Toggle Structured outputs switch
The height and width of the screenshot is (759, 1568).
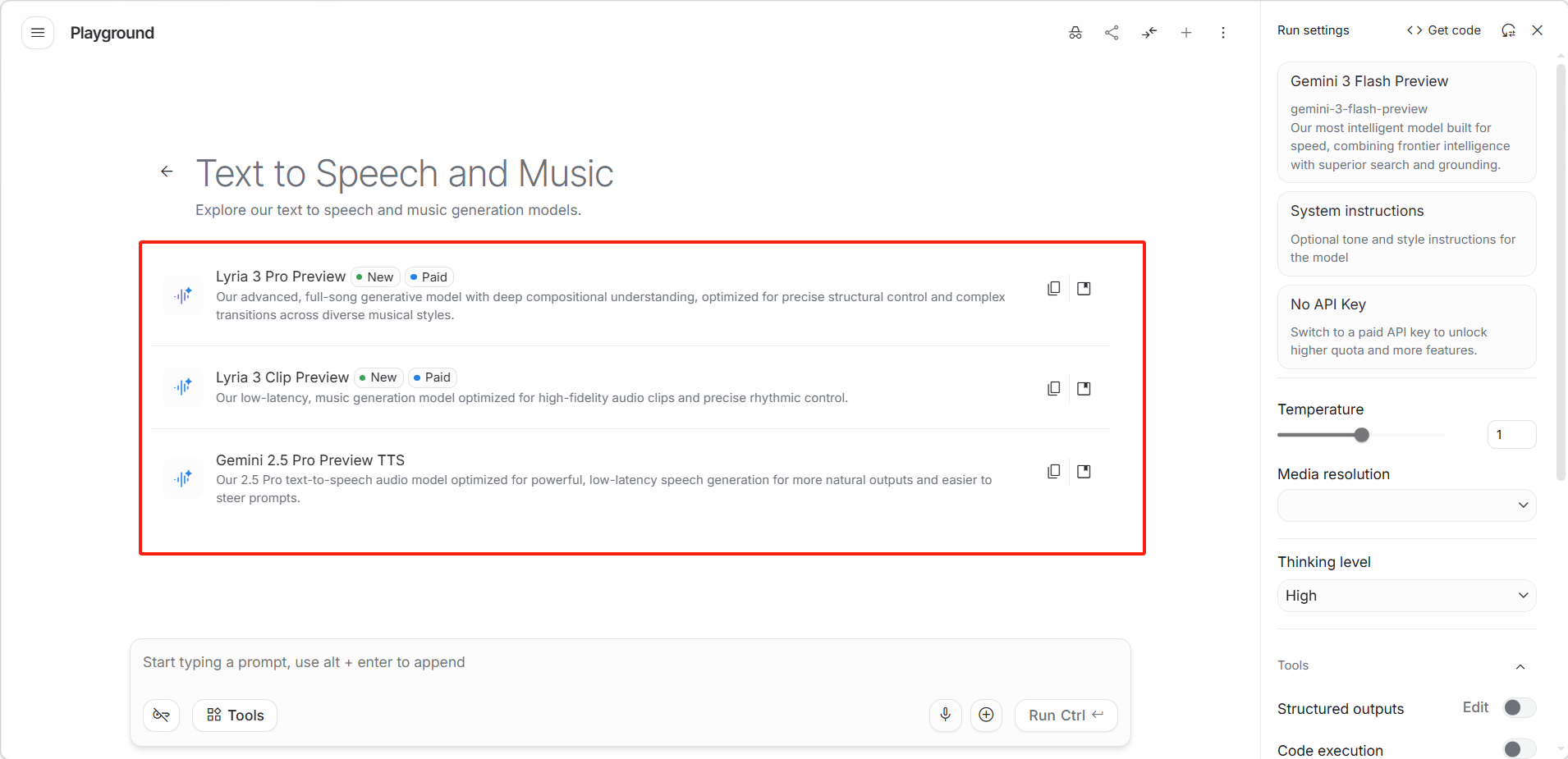(1519, 708)
